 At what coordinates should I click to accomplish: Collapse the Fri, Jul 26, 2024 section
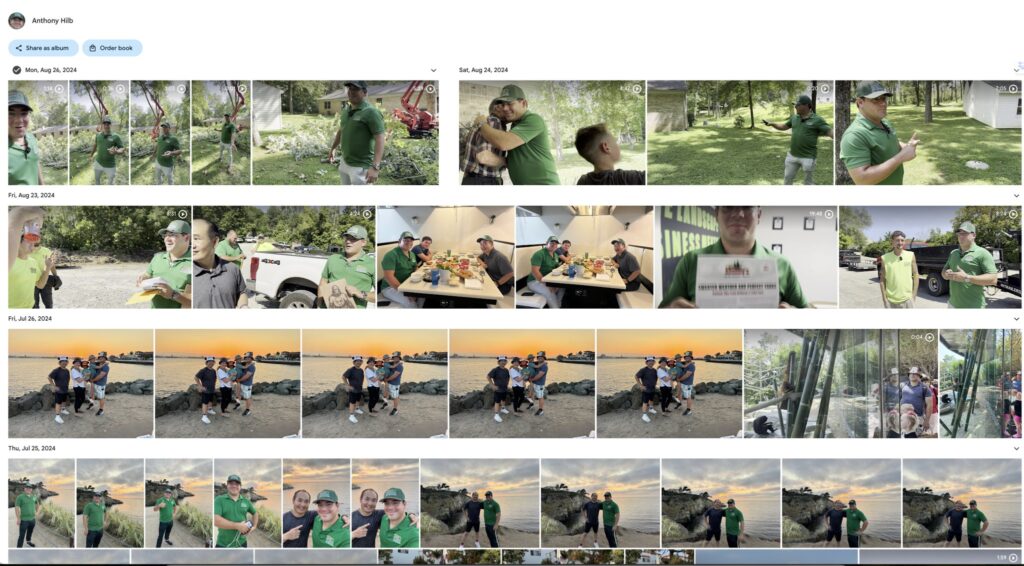point(1016,319)
